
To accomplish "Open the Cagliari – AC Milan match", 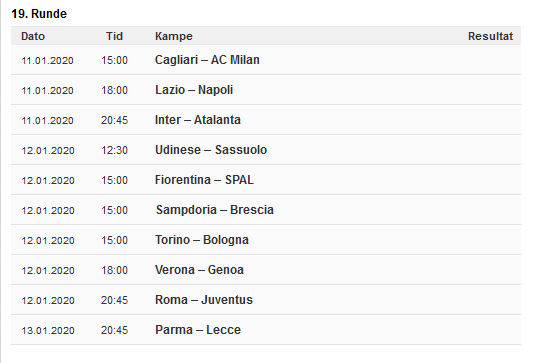I will pyautogui.click(x=207, y=60).
